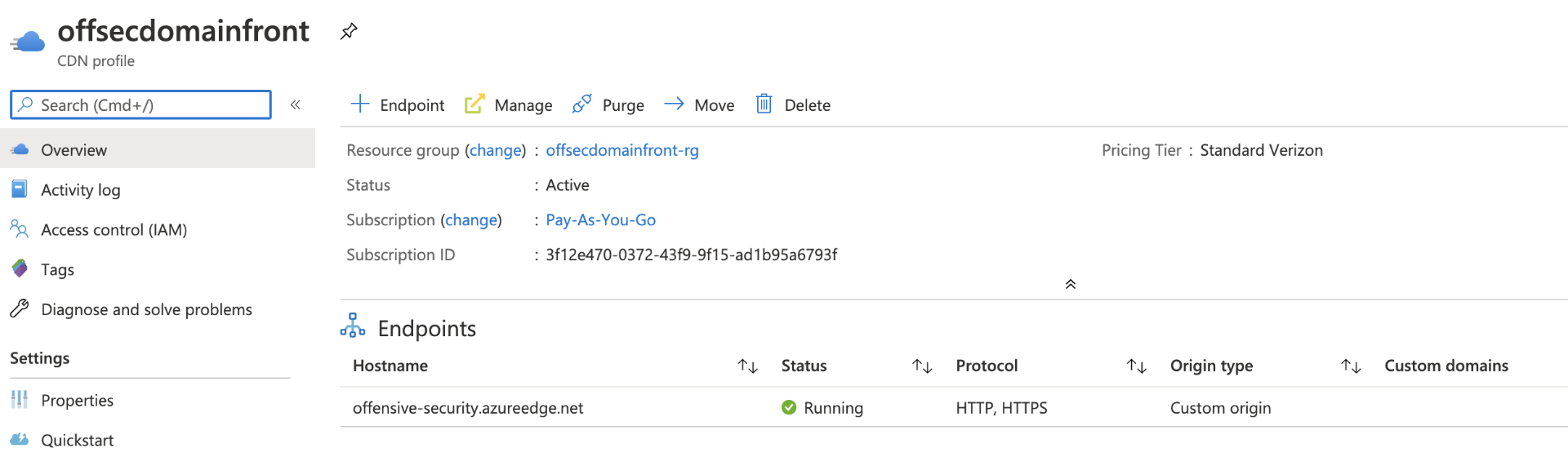Click the Manage toolbar label
1568x457 pixels.
[x=523, y=105]
